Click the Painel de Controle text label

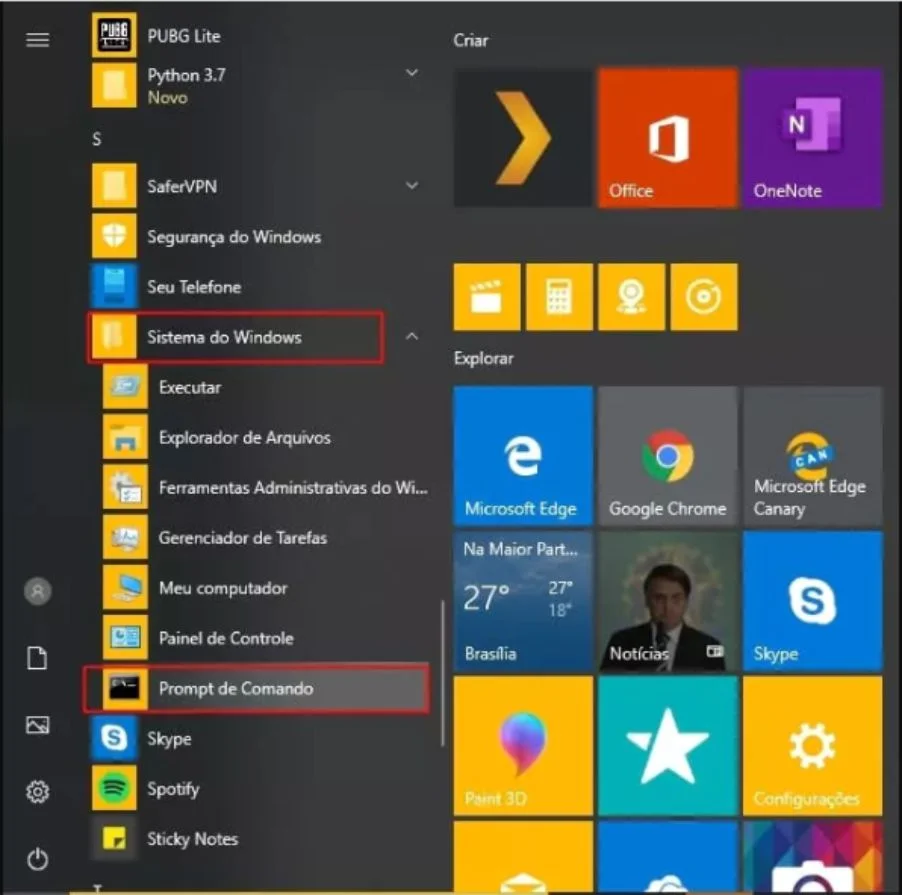(226, 638)
